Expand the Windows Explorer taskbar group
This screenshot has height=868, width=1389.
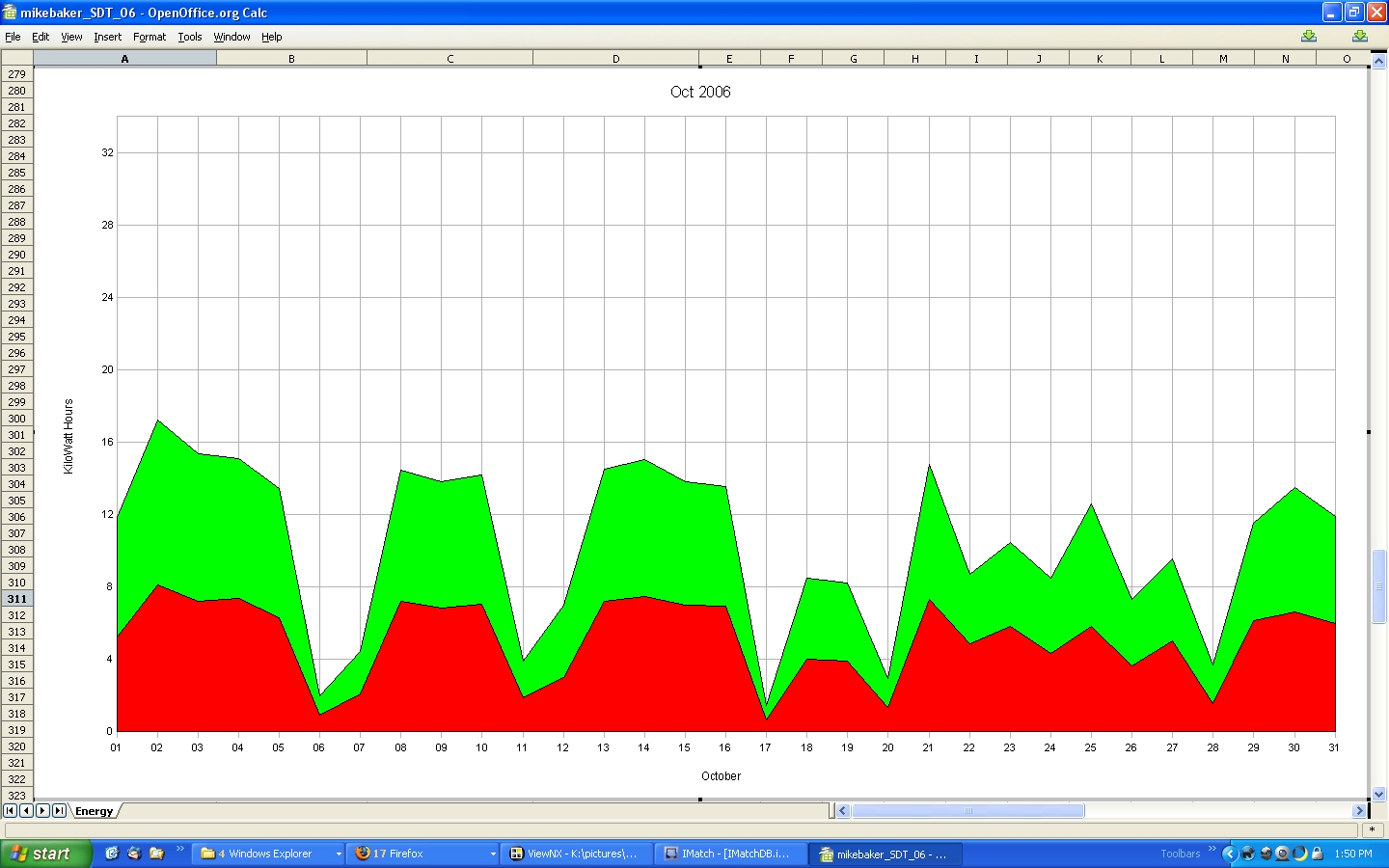339,854
